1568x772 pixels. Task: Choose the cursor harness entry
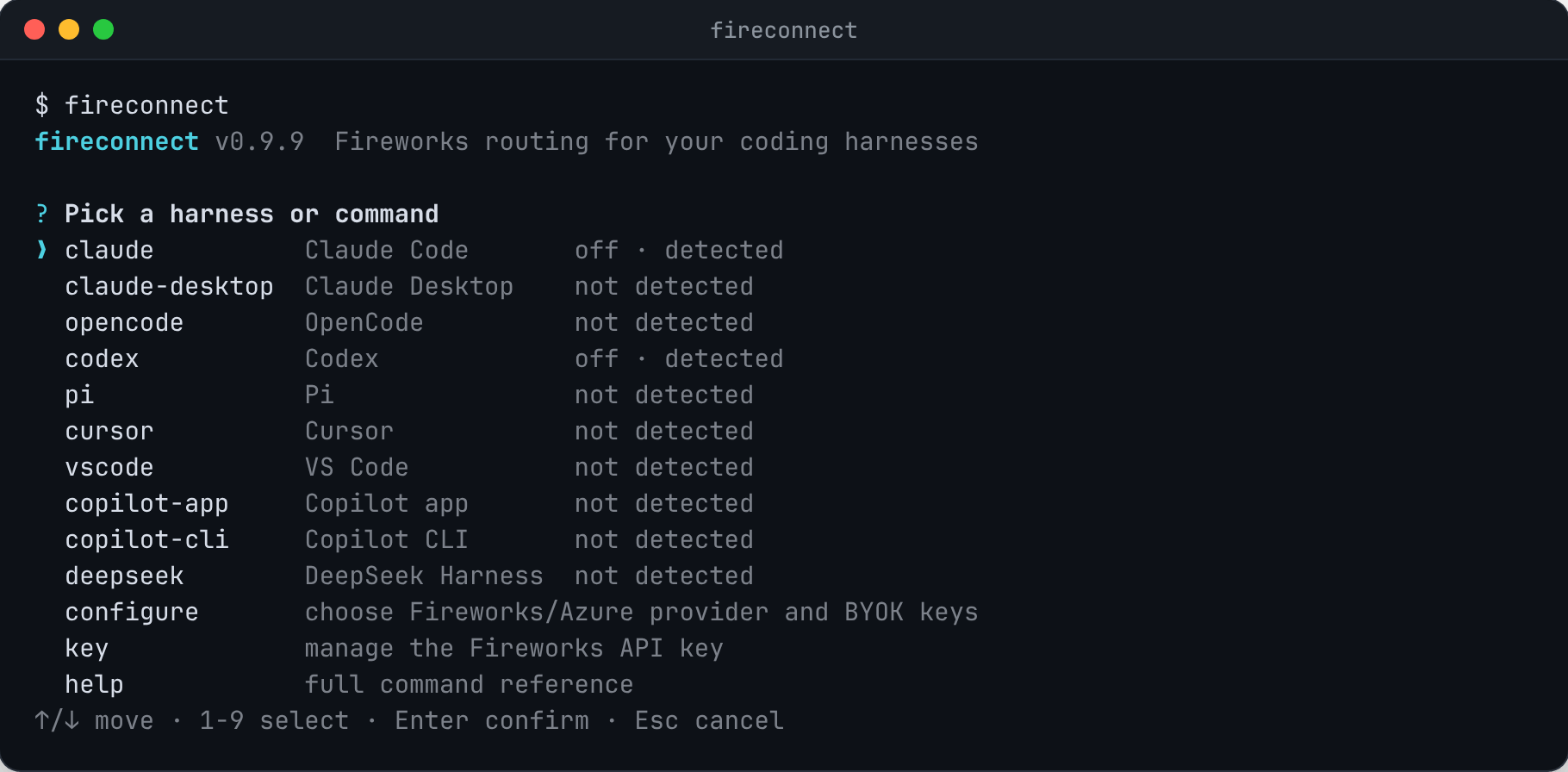click(109, 431)
